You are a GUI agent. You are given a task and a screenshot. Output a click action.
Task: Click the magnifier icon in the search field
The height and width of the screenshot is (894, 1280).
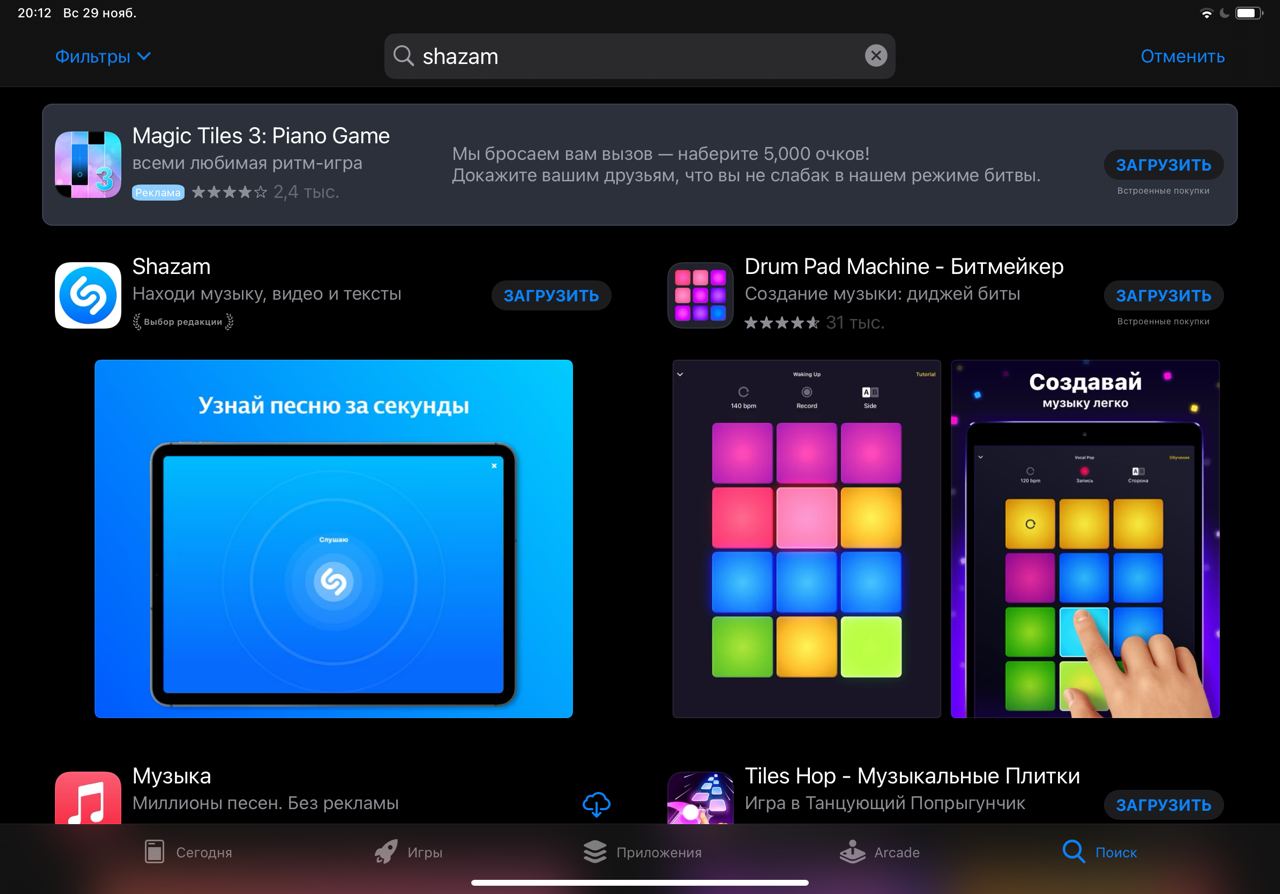(403, 56)
